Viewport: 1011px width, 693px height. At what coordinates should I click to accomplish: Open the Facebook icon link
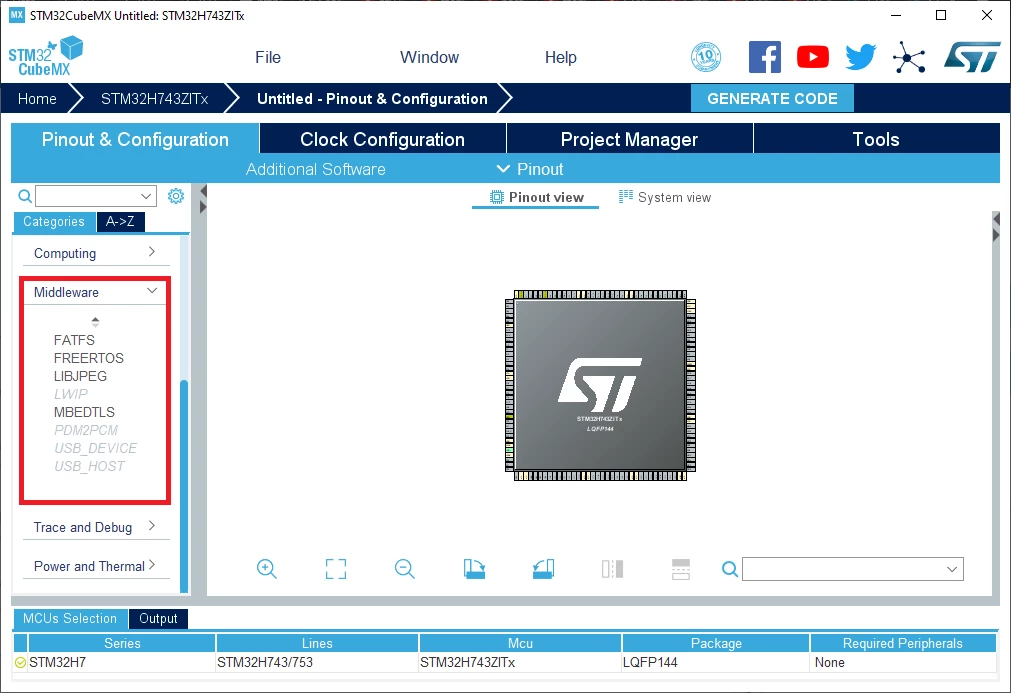coord(765,57)
